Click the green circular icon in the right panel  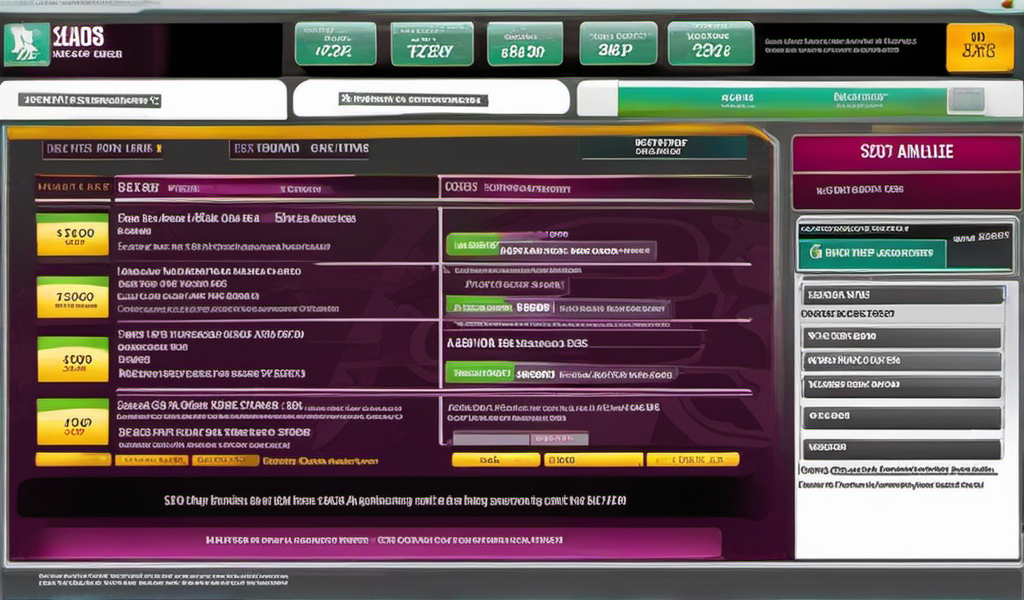[817, 253]
